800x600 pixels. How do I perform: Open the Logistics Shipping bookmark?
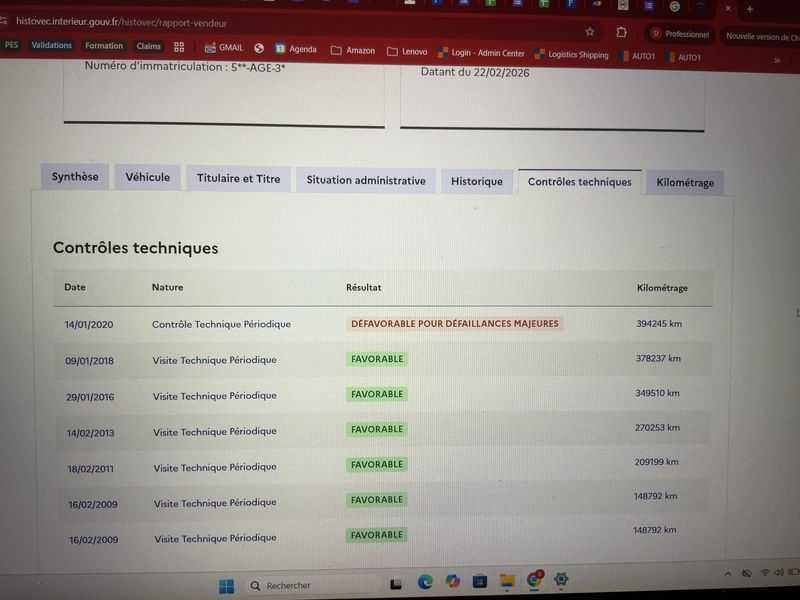point(571,55)
